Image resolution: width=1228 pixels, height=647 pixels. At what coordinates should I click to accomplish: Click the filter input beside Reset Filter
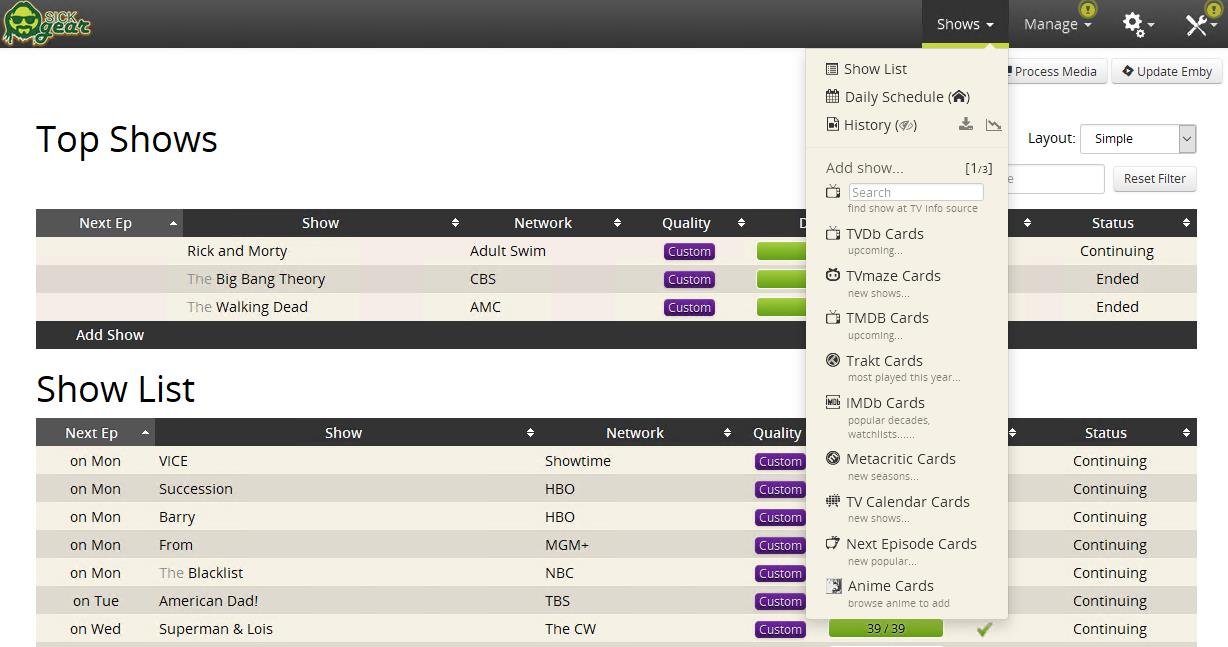[1055, 179]
